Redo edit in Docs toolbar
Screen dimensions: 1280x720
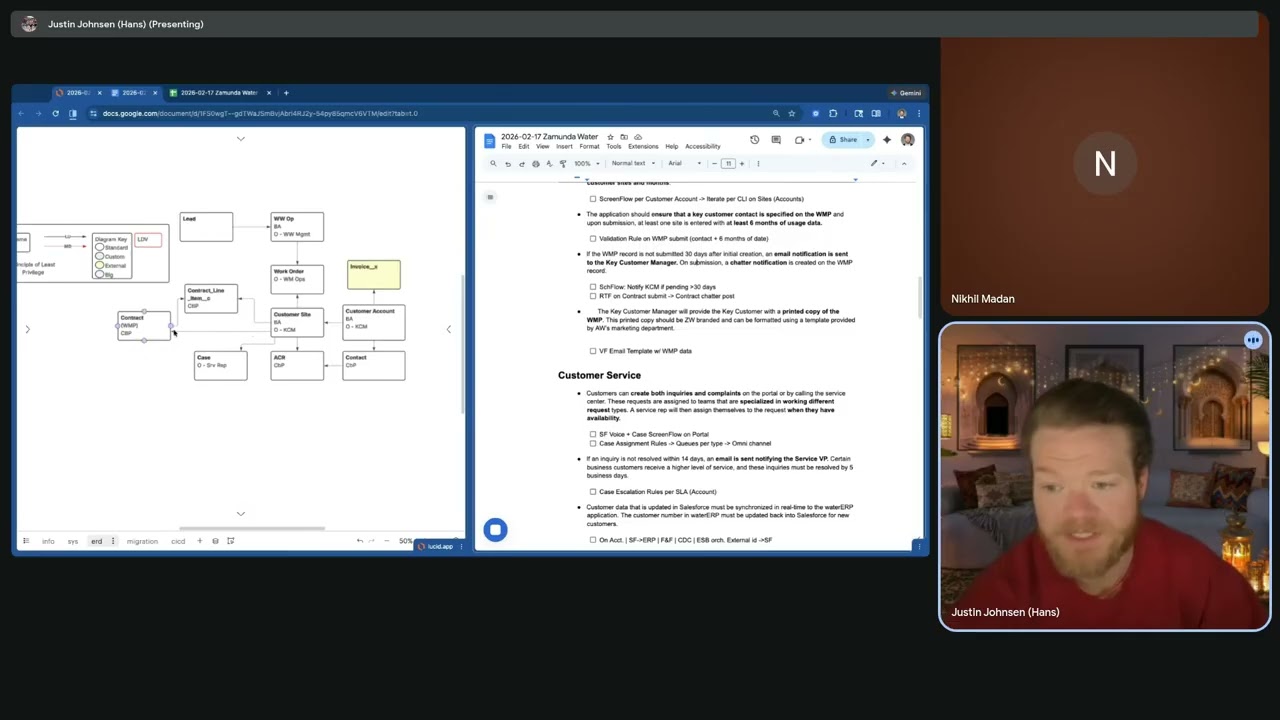coord(521,163)
